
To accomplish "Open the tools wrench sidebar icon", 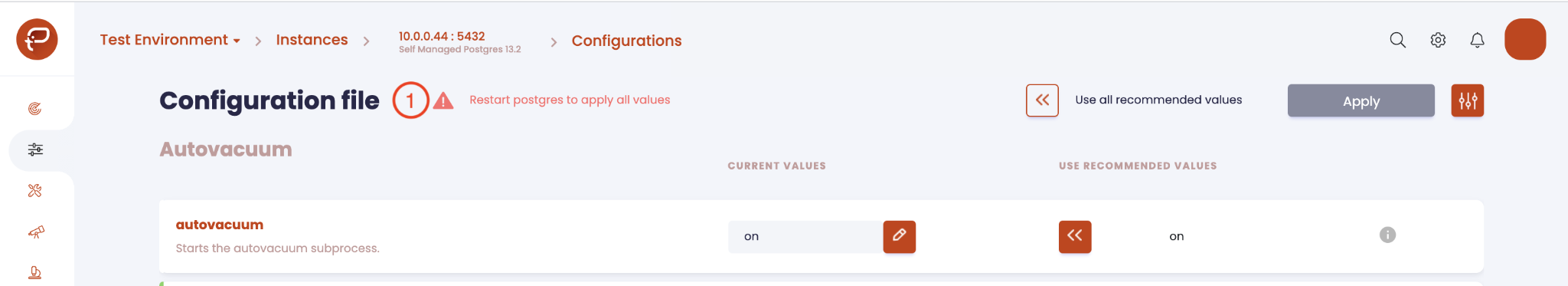I will [35, 191].
